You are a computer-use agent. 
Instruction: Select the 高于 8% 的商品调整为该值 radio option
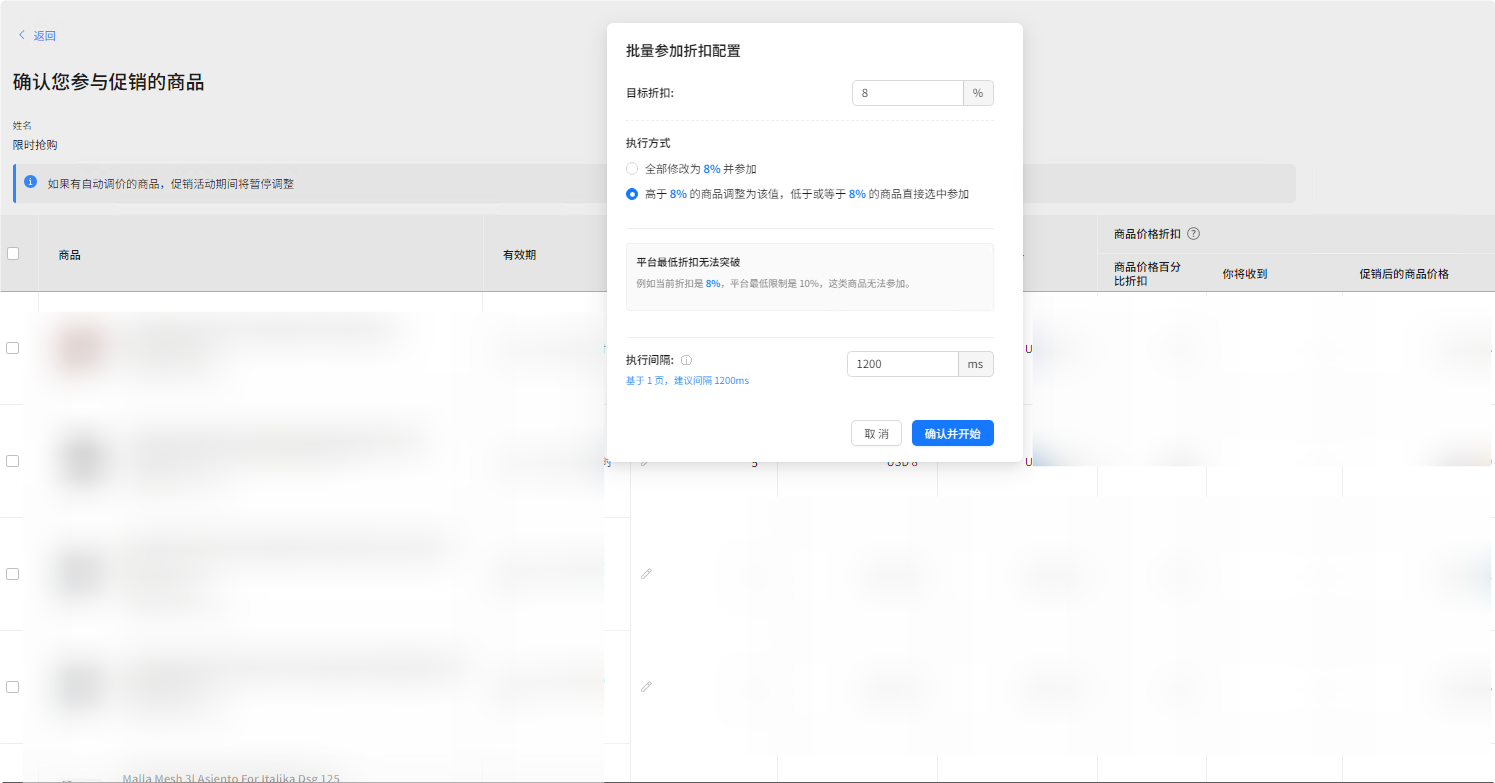pos(632,194)
